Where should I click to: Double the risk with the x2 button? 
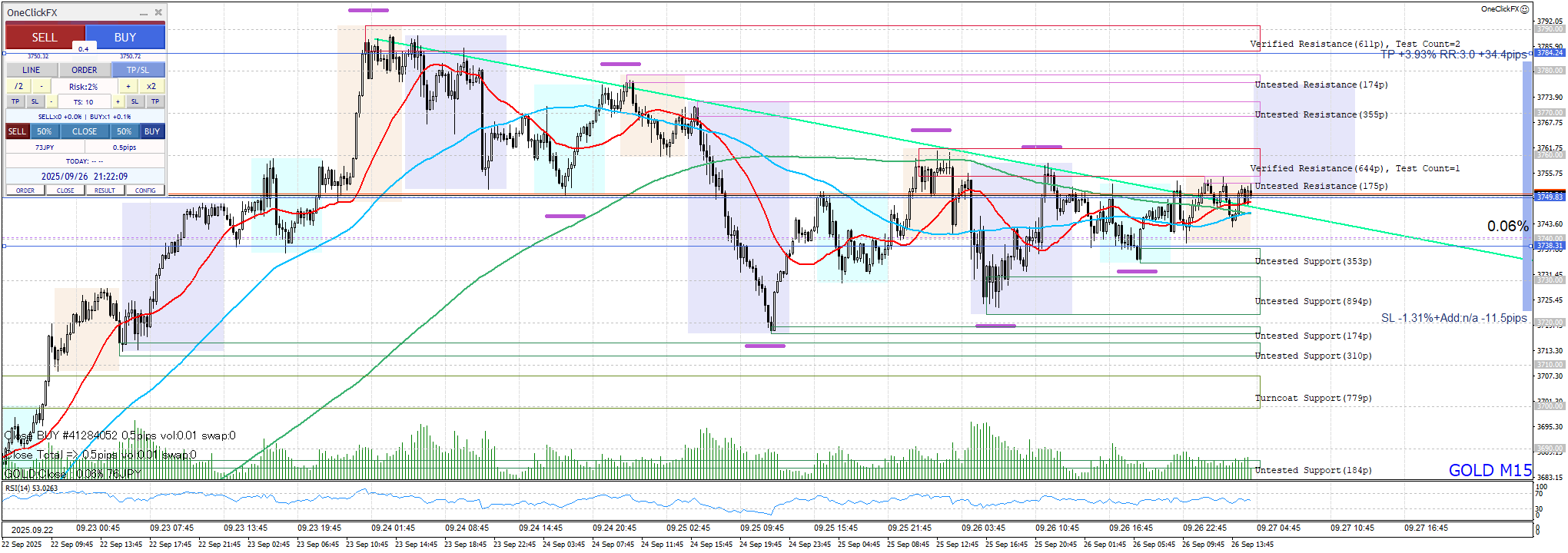(x=151, y=87)
